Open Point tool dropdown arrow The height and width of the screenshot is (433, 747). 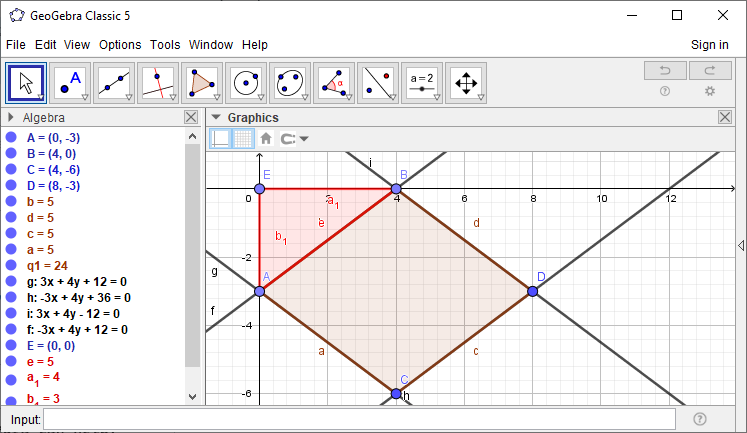tap(85, 98)
